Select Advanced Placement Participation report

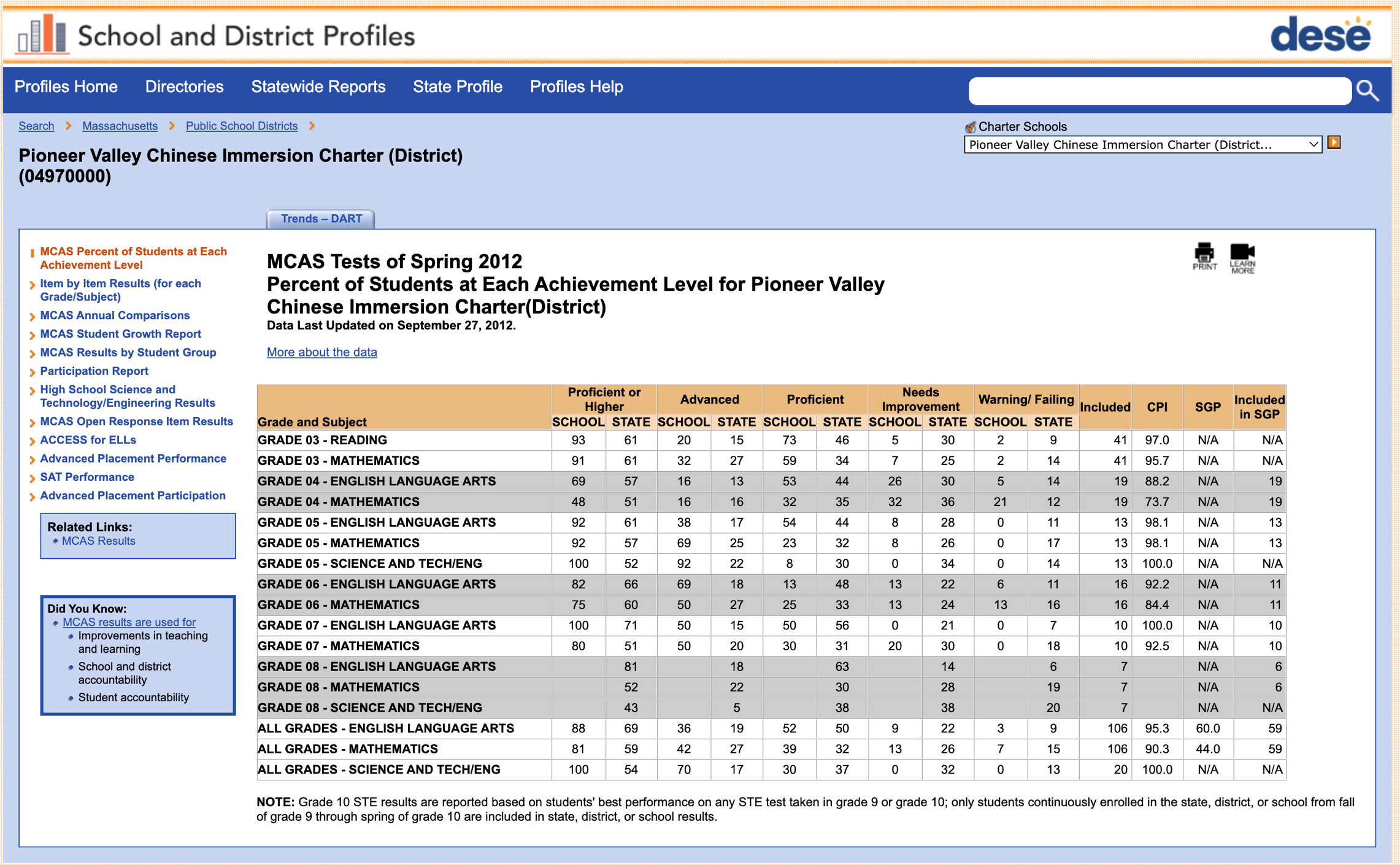(x=133, y=496)
